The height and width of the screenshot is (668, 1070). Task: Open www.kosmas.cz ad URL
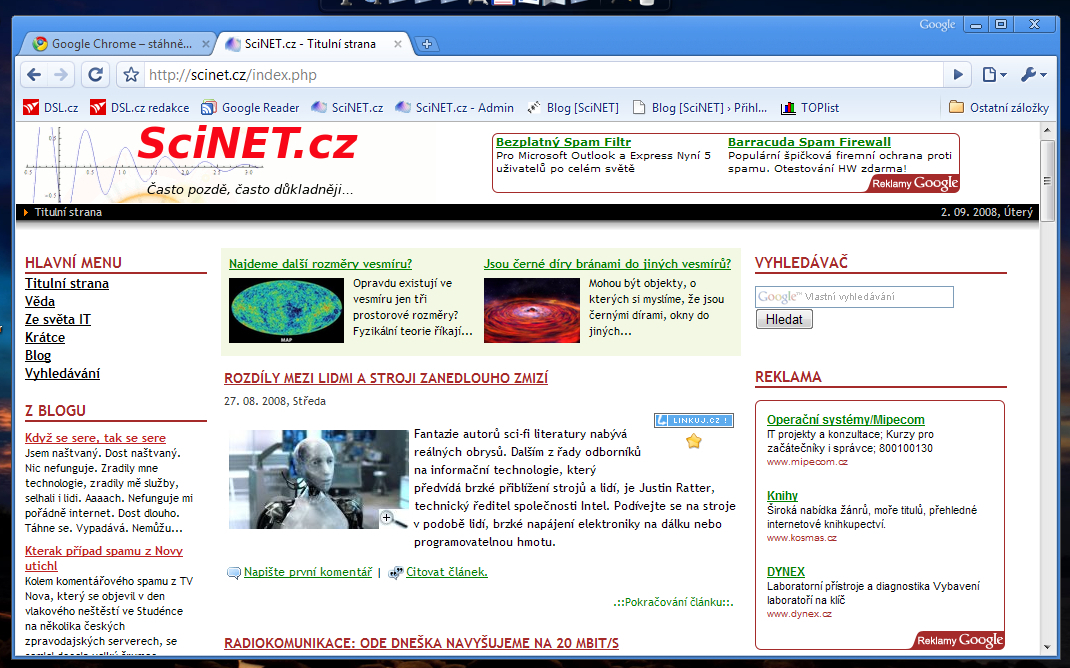point(802,538)
